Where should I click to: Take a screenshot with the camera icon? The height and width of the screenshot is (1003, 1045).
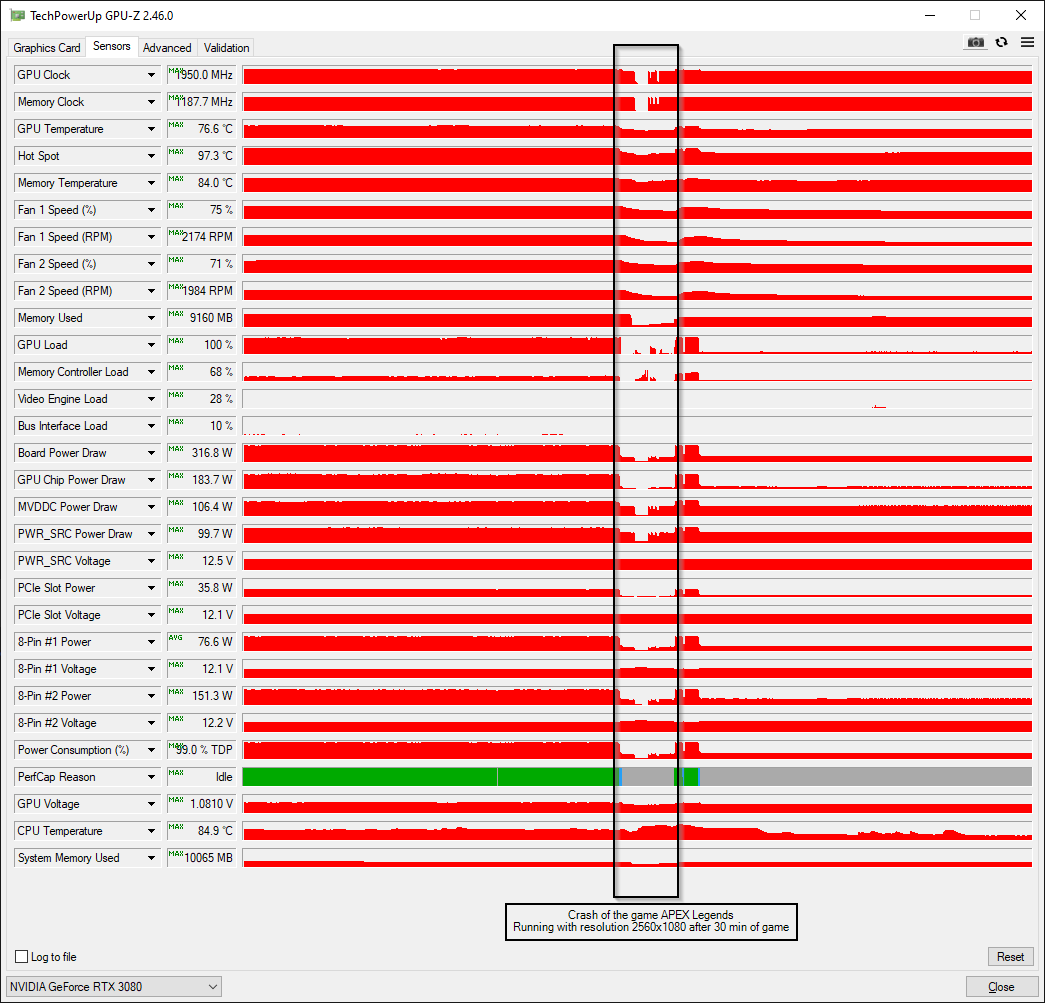click(x=975, y=43)
